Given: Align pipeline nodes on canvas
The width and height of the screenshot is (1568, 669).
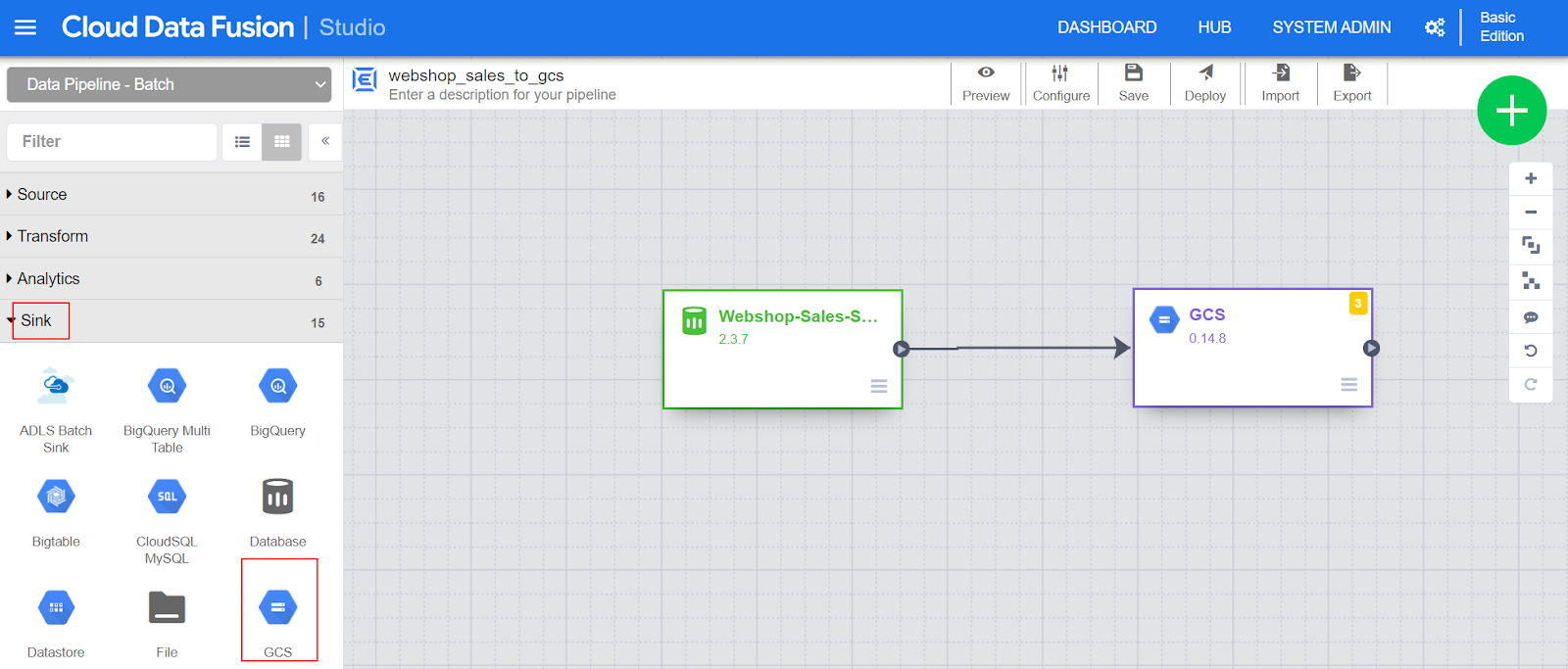Looking at the screenshot, I should (x=1531, y=281).
